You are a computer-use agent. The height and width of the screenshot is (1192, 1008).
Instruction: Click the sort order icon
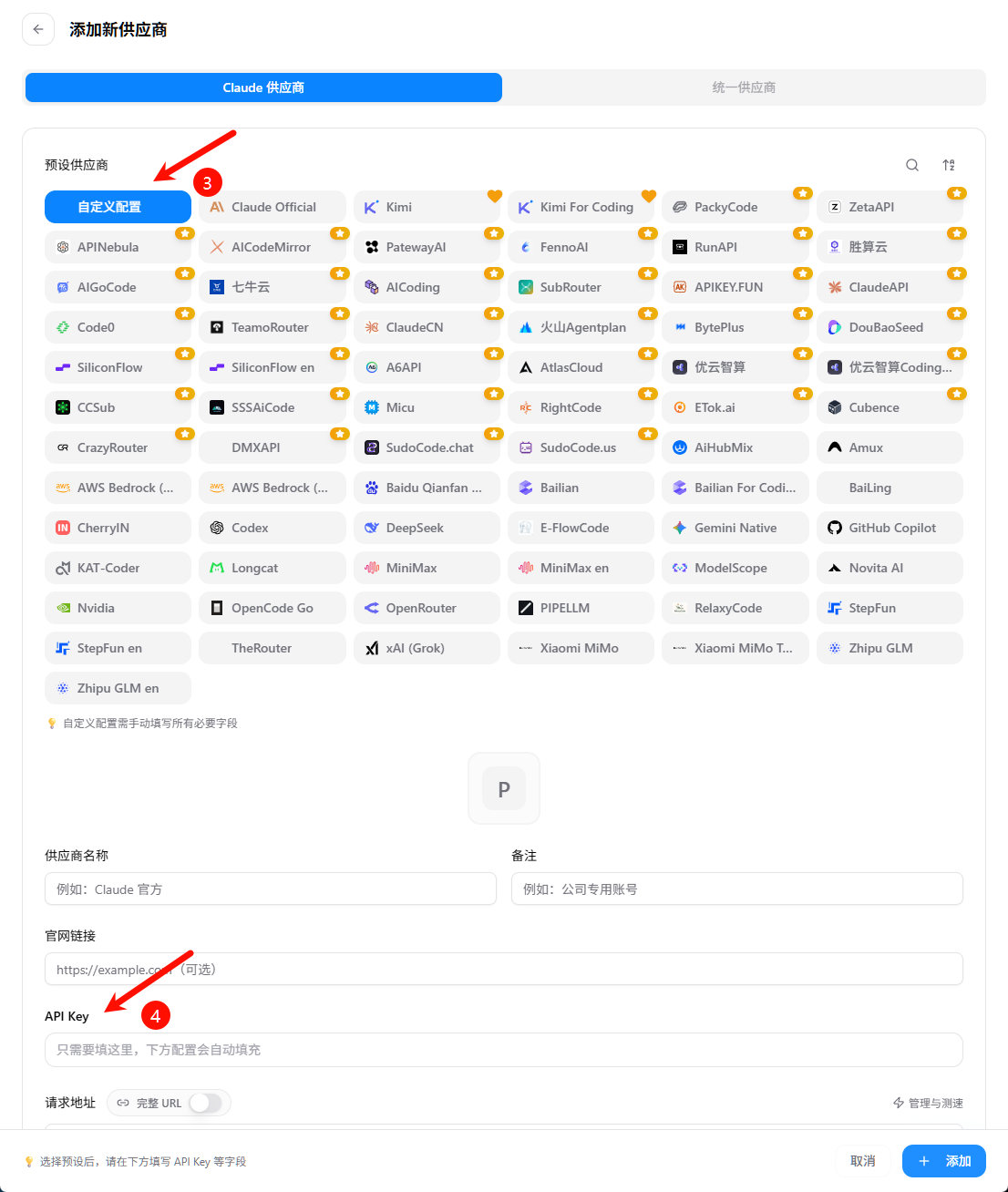pos(949,165)
